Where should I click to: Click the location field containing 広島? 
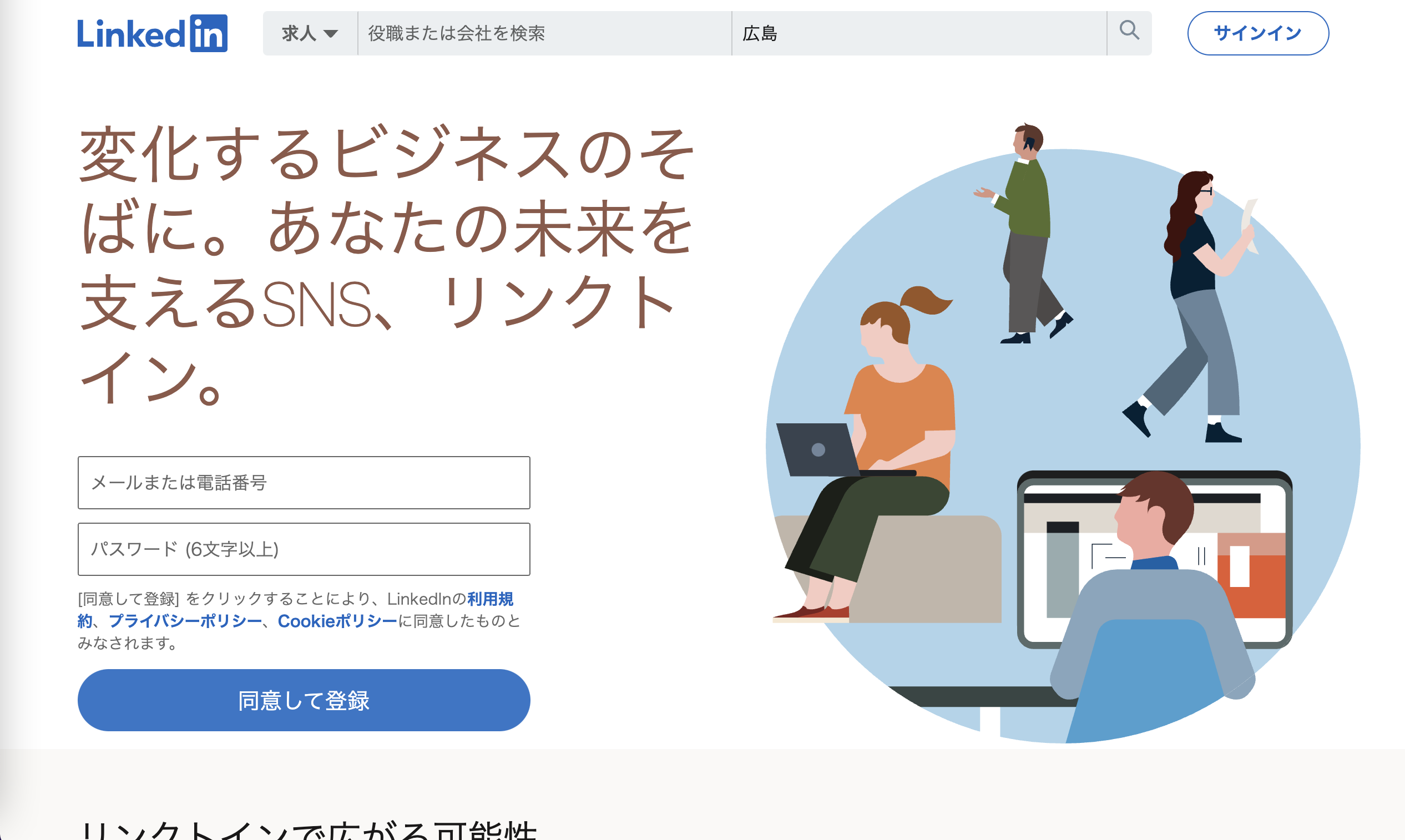click(919, 33)
